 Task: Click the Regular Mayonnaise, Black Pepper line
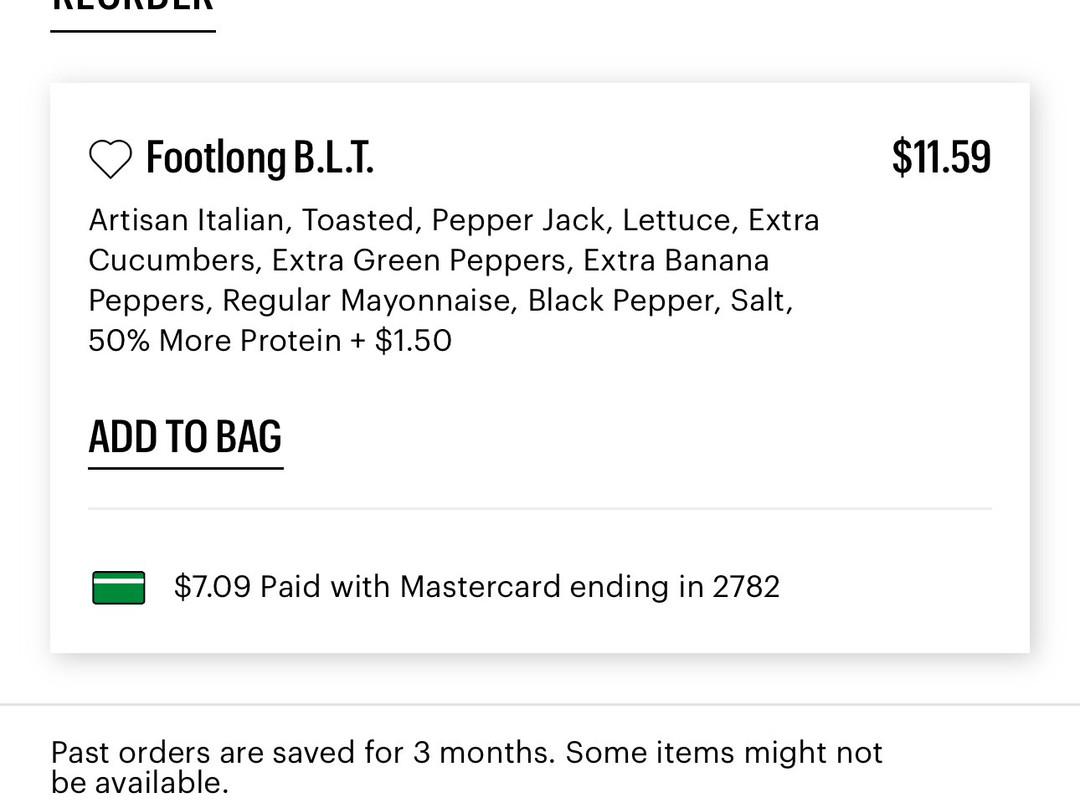point(441,300)
